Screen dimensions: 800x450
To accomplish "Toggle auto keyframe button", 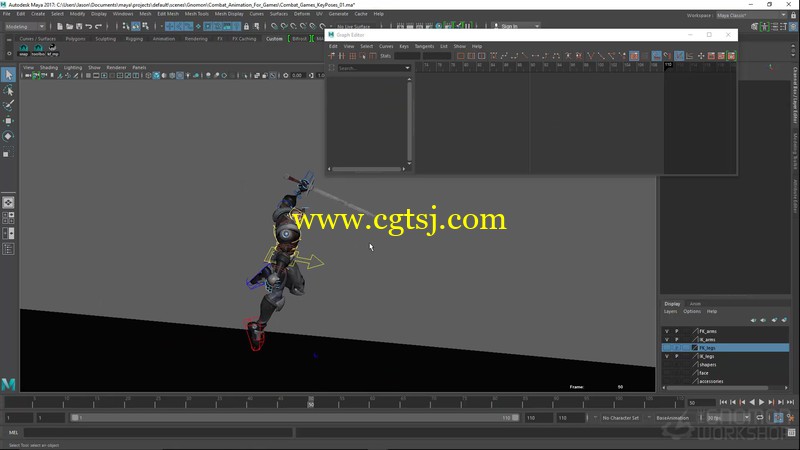I will click(778, 417).
